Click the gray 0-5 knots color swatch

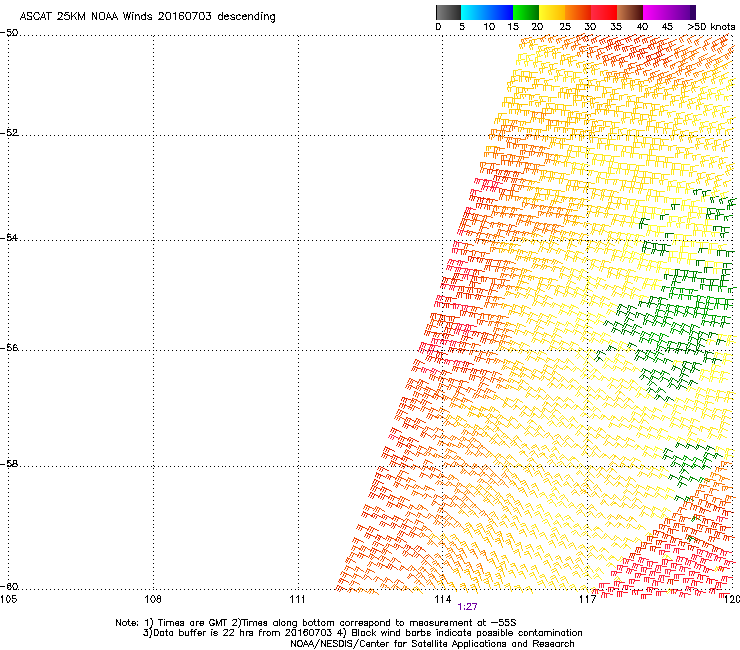pyautogui.click(x=448, y=12)
